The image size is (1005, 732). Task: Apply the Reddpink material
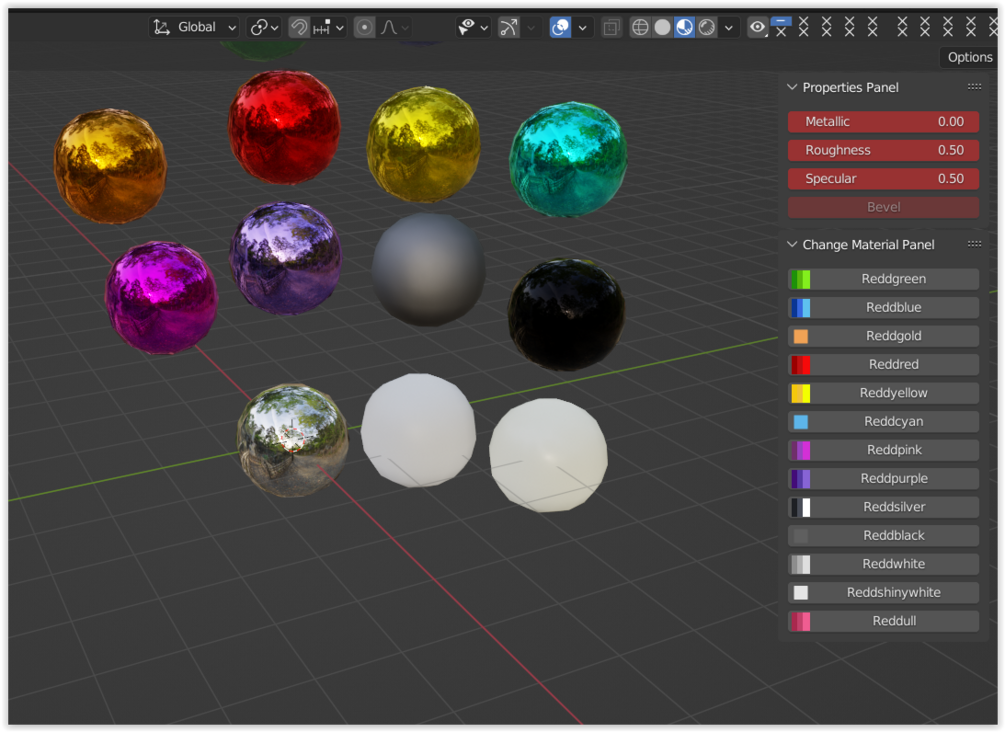[883, 450]
